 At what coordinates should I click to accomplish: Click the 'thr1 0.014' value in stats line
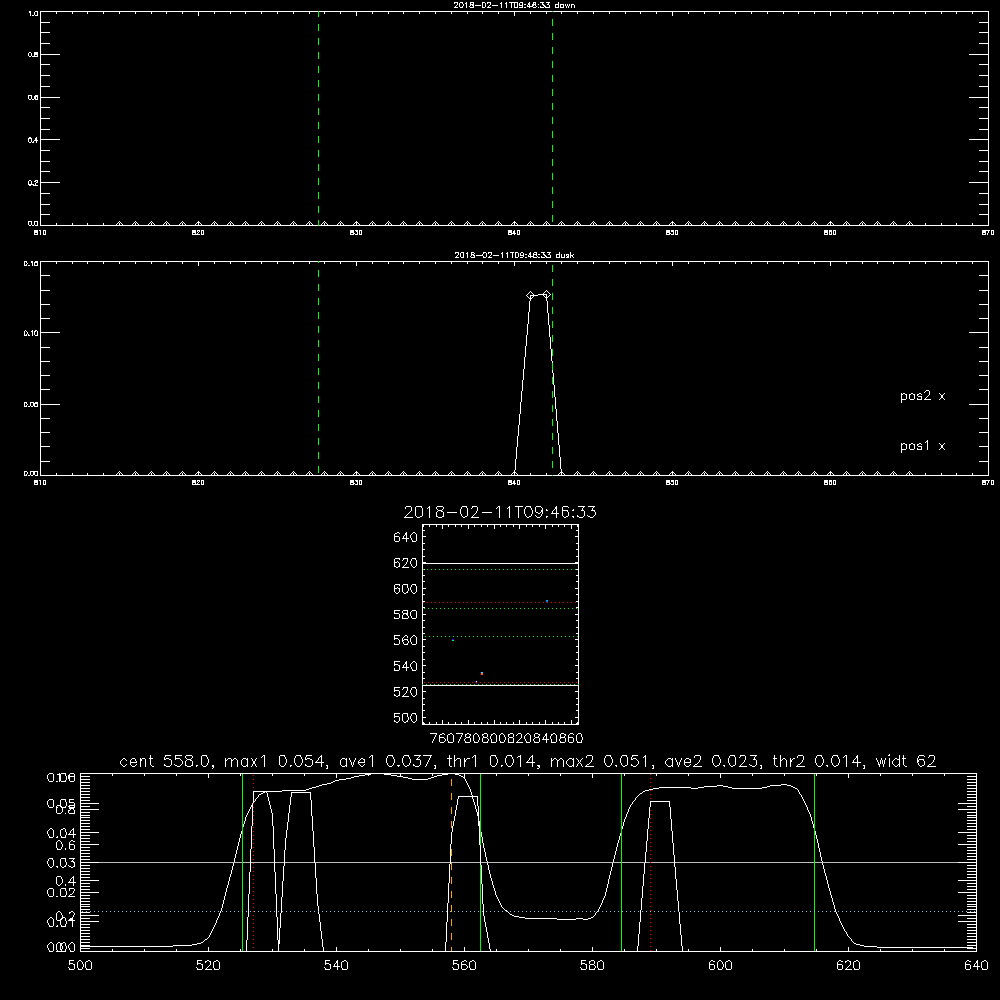point(490,761)
